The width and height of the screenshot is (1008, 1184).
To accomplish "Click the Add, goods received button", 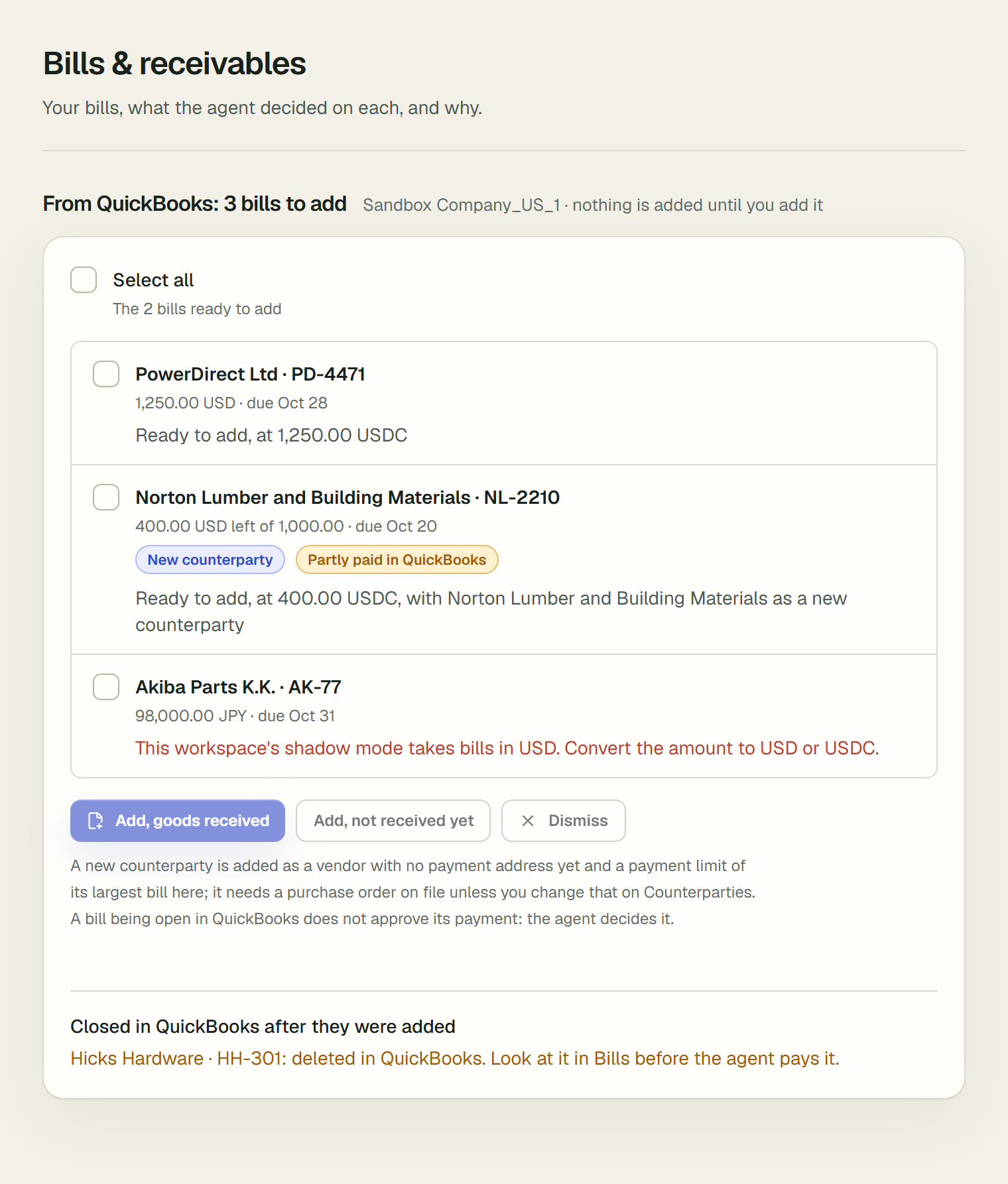I will [178, 821].
